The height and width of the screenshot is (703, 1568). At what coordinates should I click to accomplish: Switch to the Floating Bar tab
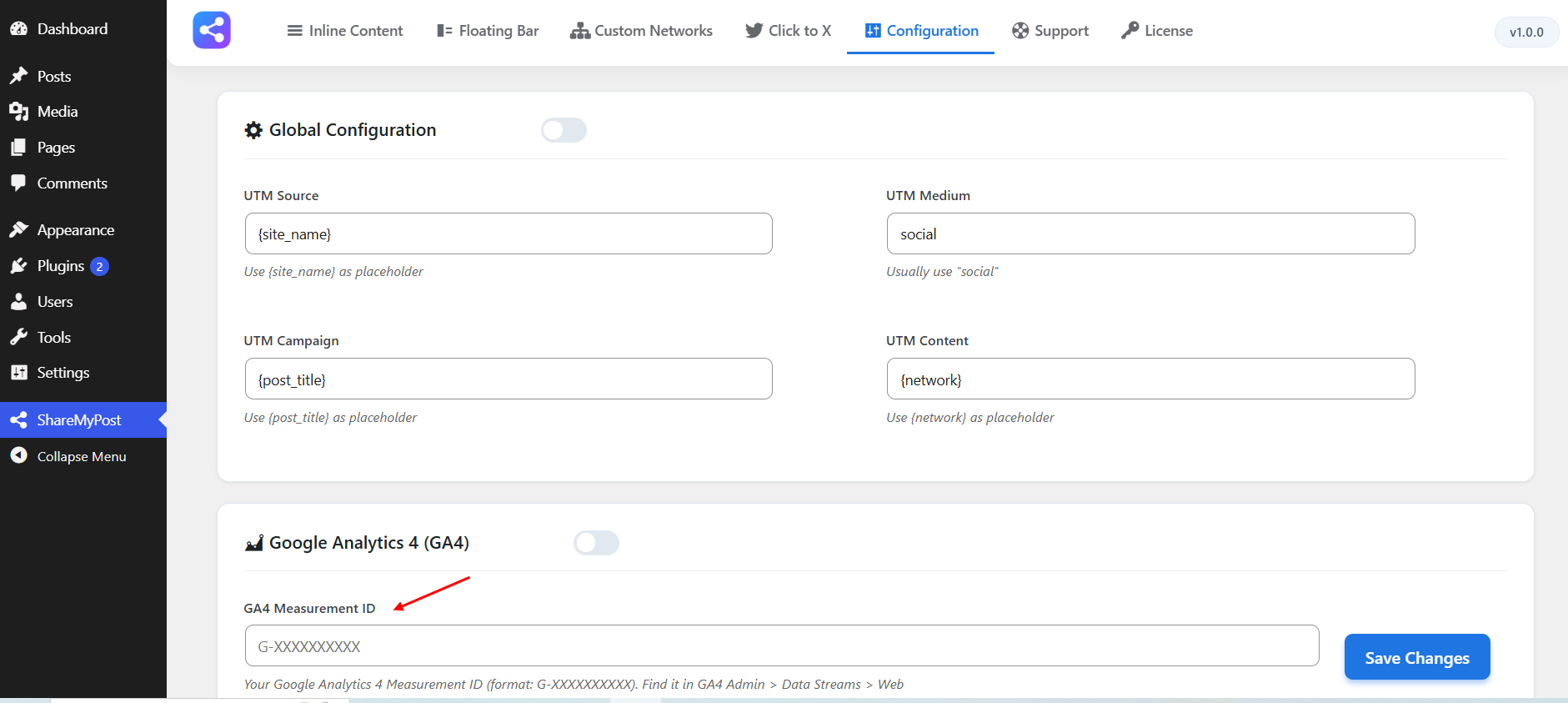(488, 31)
